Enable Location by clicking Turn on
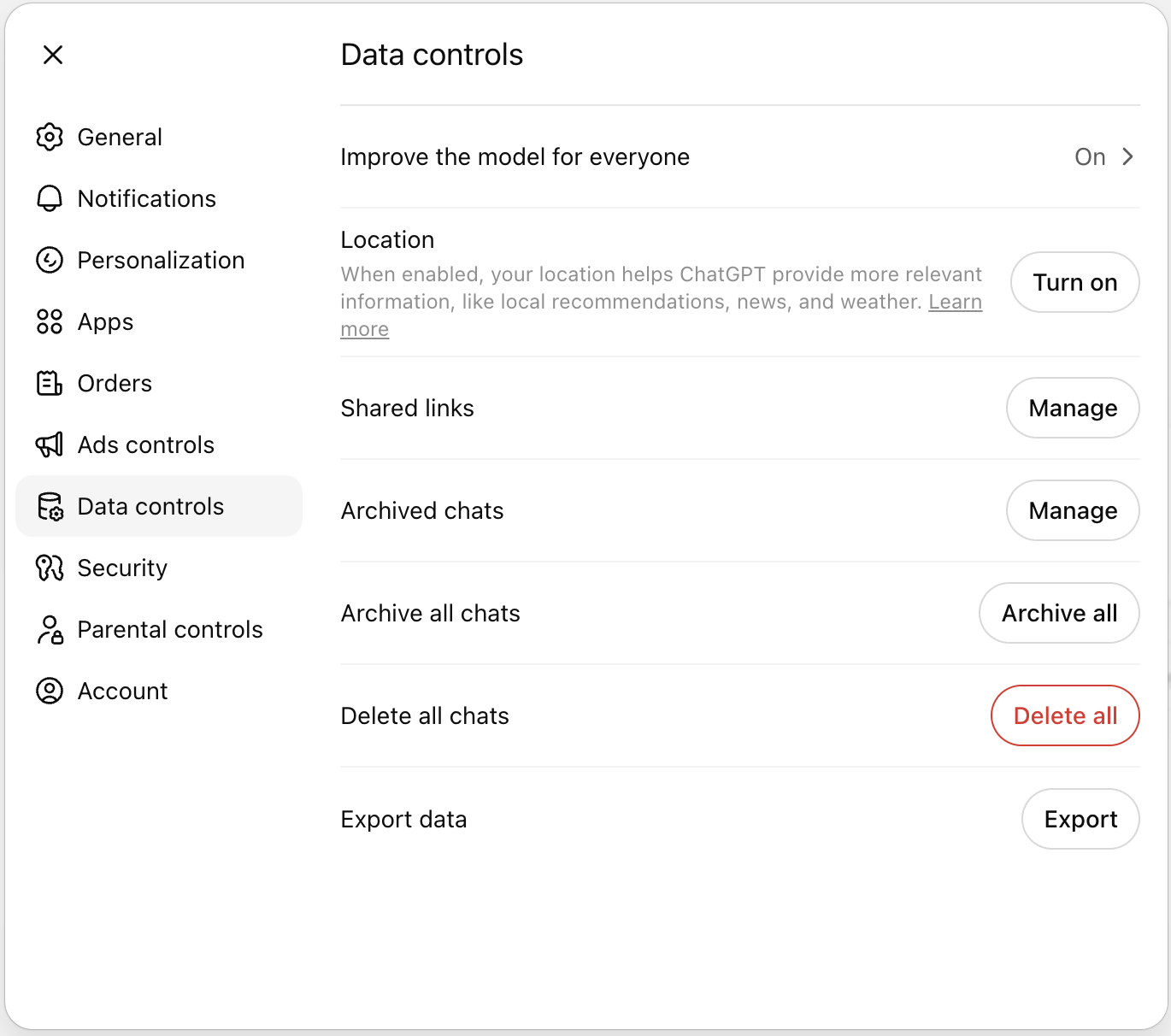Screen dimensions: 1171x1036 (x=1074, y=282)
